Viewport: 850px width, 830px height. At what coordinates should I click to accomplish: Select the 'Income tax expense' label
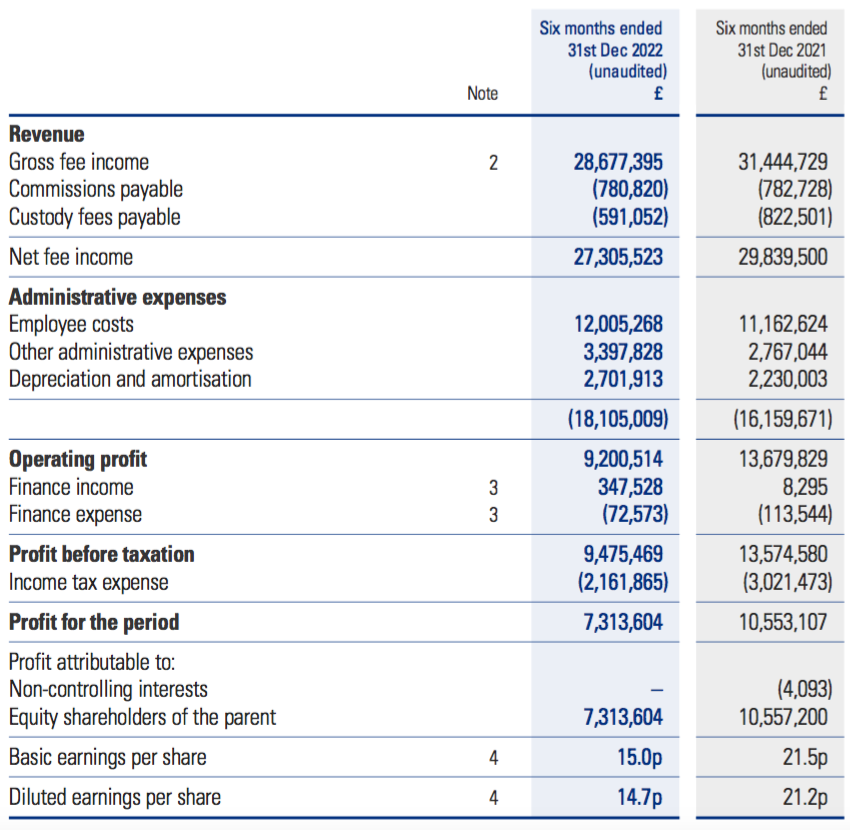click(89, 583)
